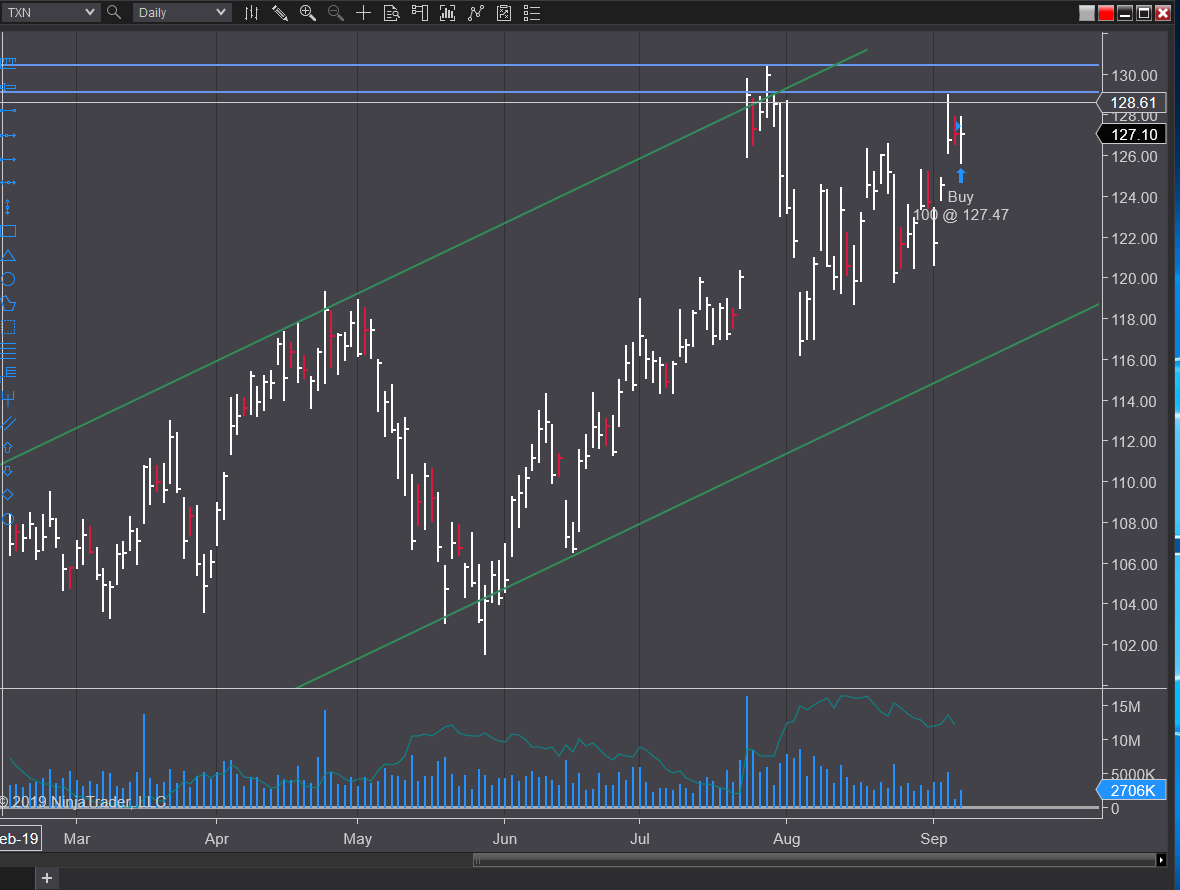
Task: Open the Data Series dialog
Action: (x=448, y=13)
